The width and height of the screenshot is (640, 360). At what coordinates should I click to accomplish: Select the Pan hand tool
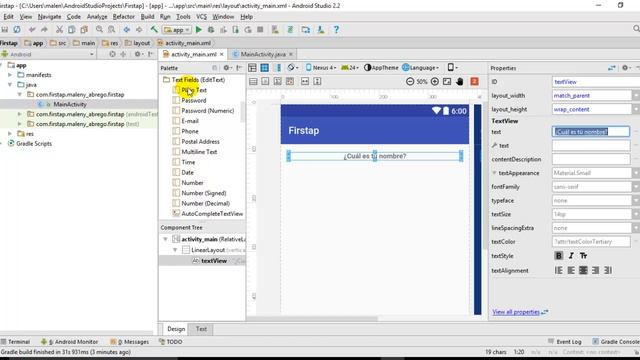pyautogui.click(x=460, y=82)
